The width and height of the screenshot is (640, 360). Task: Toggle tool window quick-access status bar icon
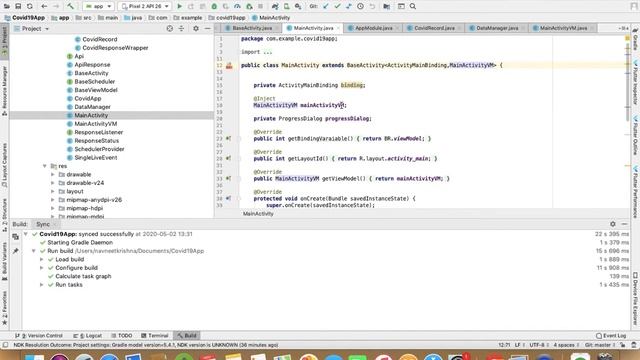coord(5,345)
